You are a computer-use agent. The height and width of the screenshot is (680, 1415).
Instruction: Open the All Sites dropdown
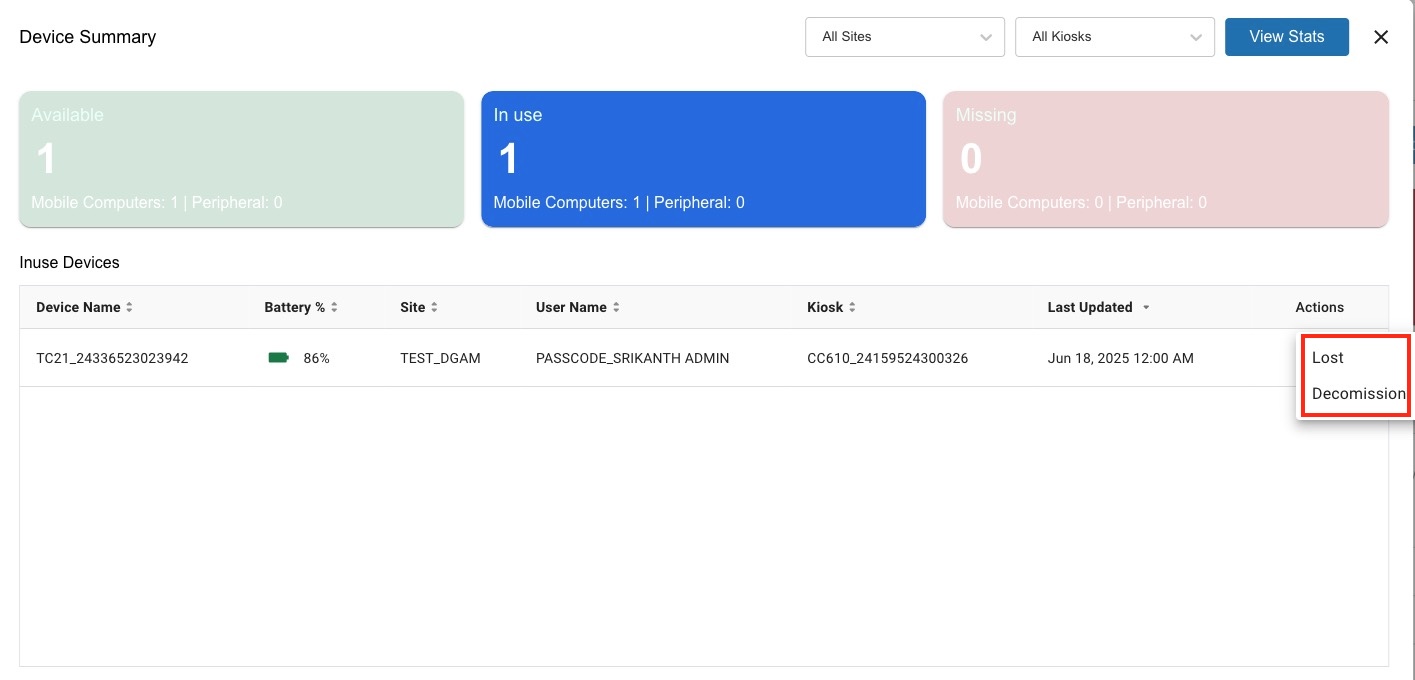(904, 37)
